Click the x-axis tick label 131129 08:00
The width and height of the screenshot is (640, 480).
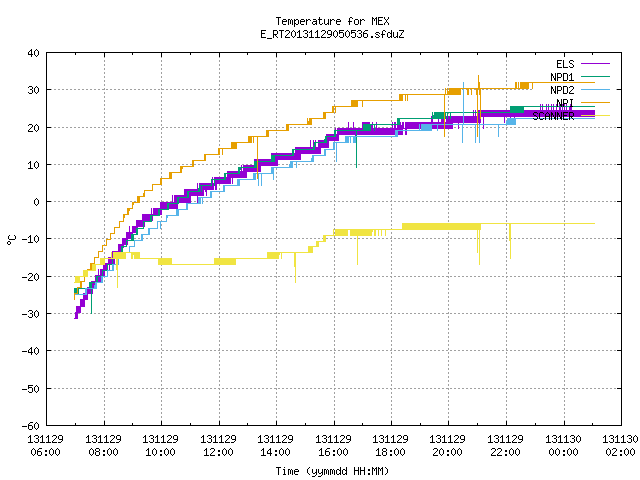coord(103,446)
